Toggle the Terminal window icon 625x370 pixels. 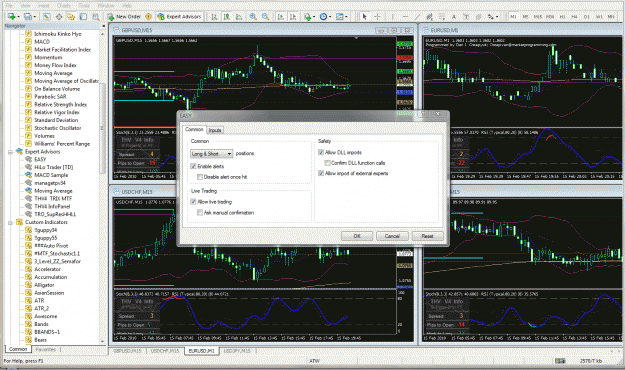(83, 16)
